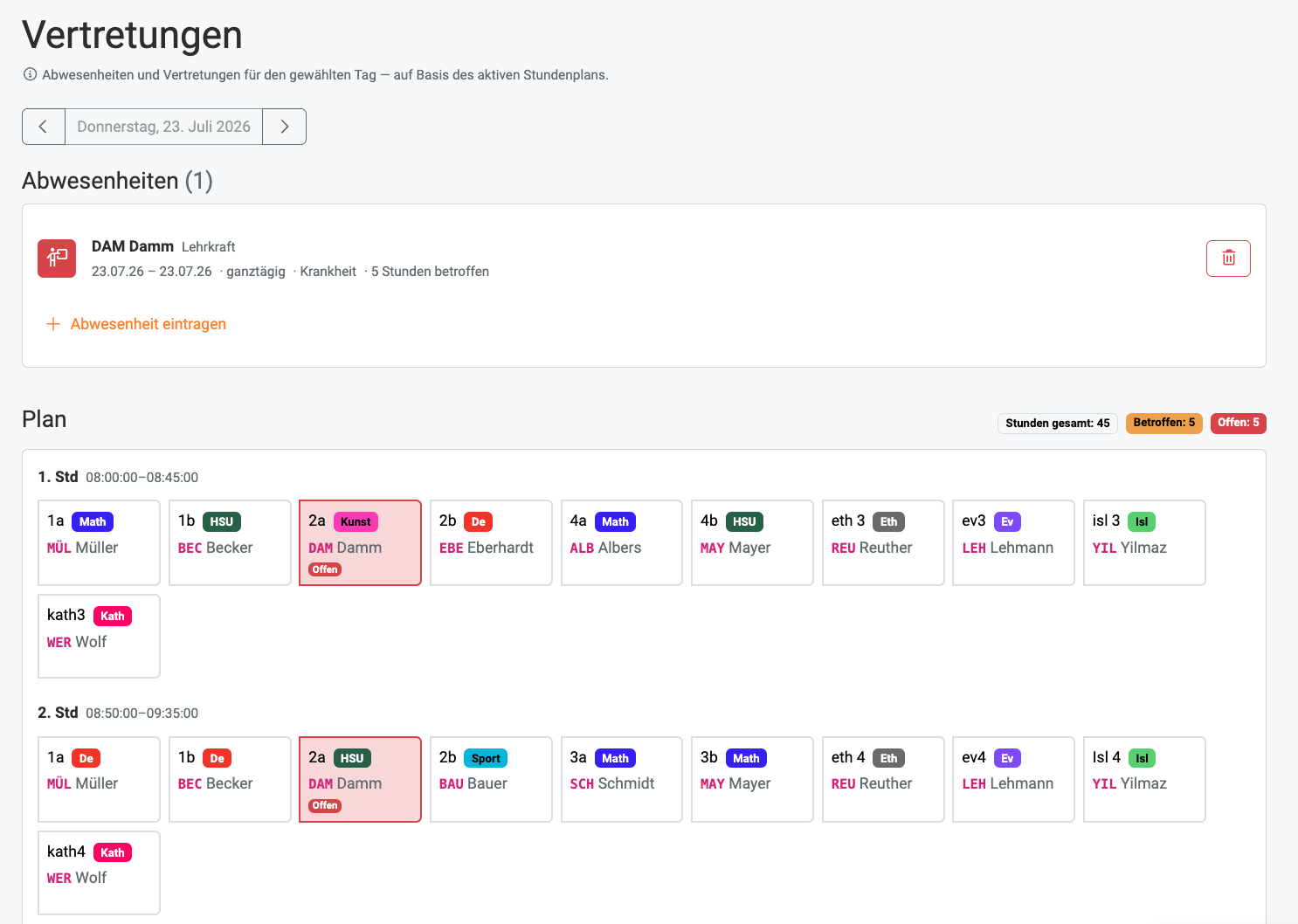Viewport: 1298px width, 924px height.
Task: Select the Betroffen: 5 badge
Action: tap(1163, 423)
